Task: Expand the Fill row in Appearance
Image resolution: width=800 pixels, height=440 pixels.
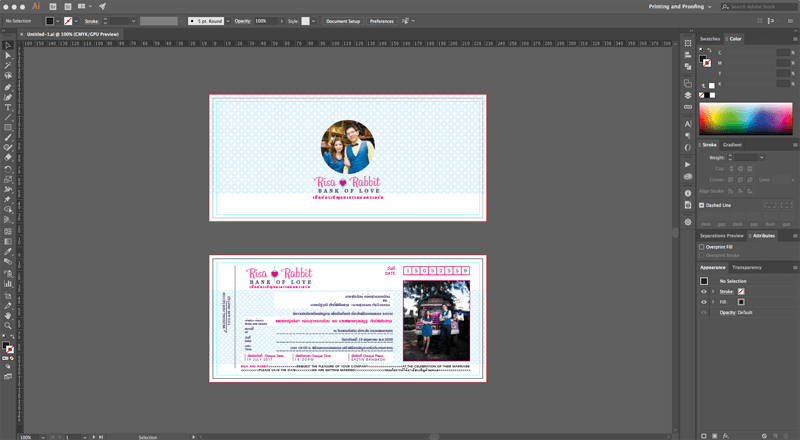Action: pos(713,302)
